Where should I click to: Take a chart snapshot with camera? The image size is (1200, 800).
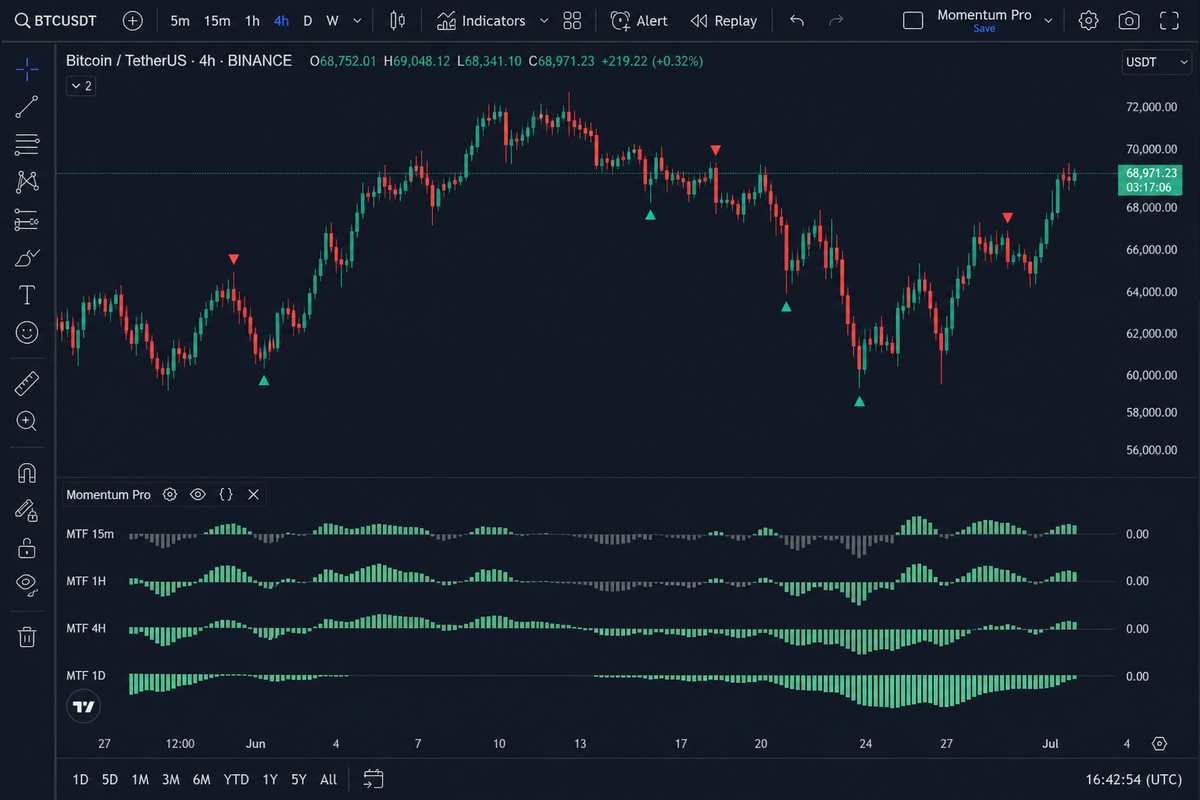[1129, 20]
